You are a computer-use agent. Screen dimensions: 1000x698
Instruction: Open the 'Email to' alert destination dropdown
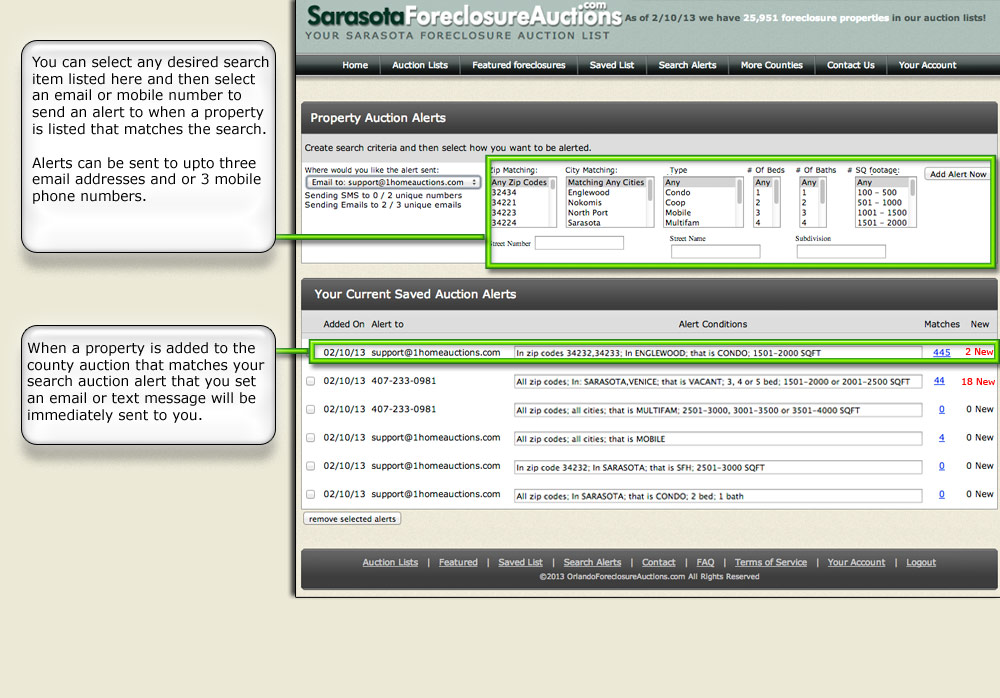393,182
